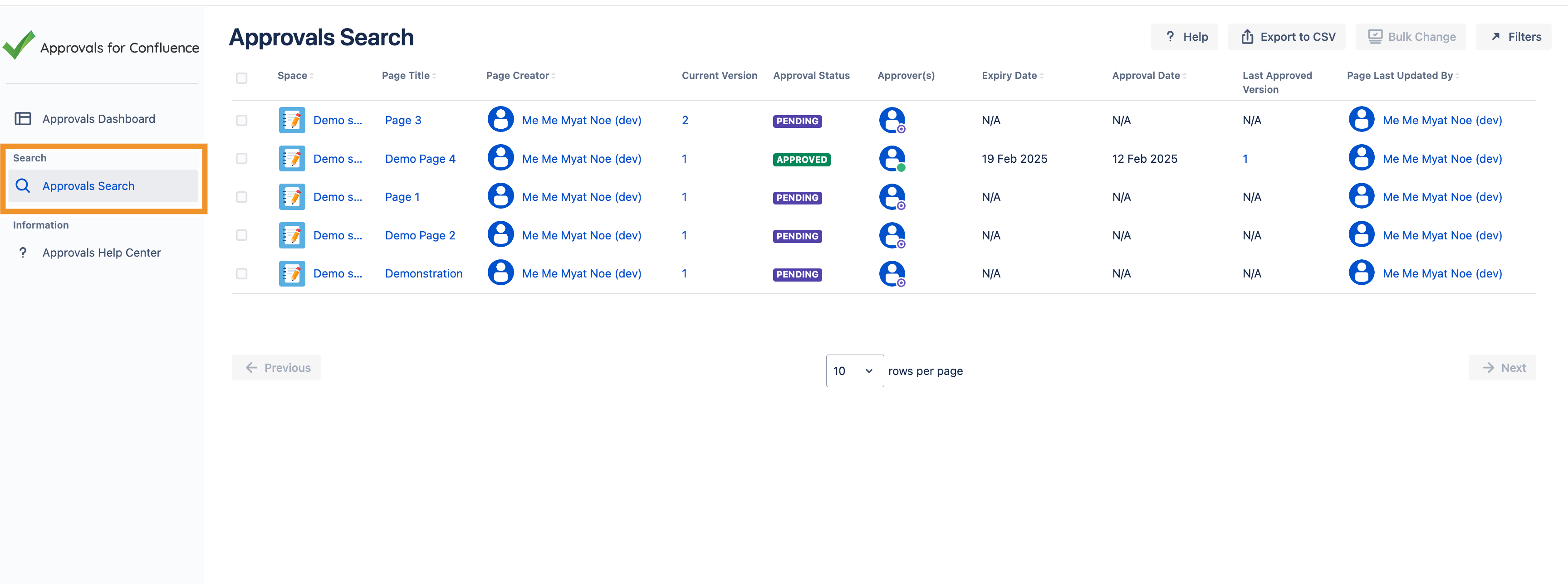The image size is (1568, 584).
Task: Open Approvals Dashboard from the sidebar
Action: [98, 119]
